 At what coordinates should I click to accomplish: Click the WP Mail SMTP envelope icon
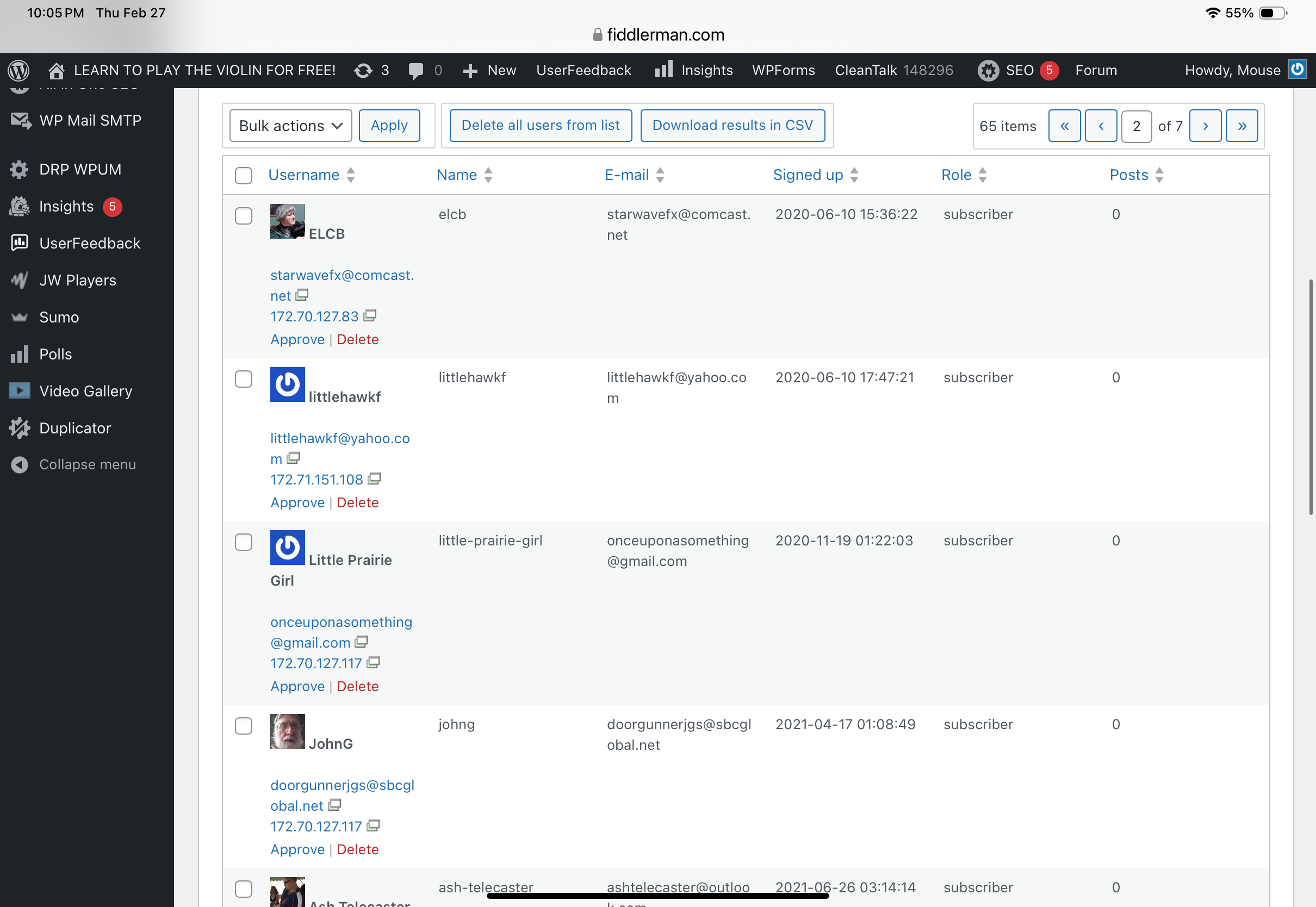(21, 121)
